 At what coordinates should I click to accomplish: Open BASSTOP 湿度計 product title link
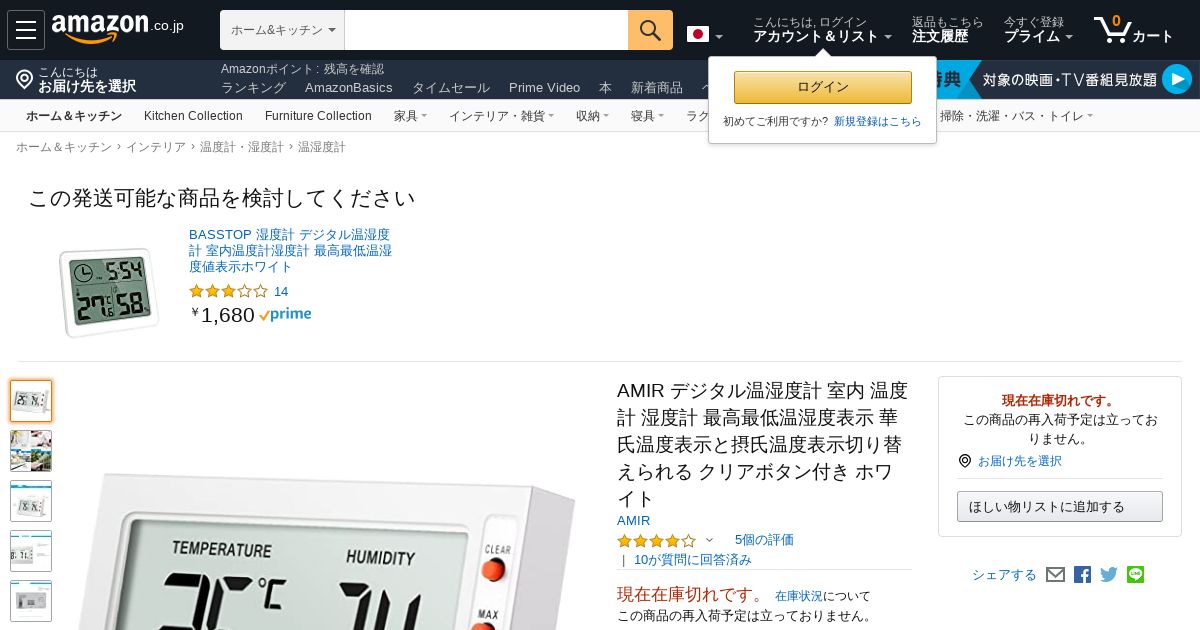[x=290, y=250]
